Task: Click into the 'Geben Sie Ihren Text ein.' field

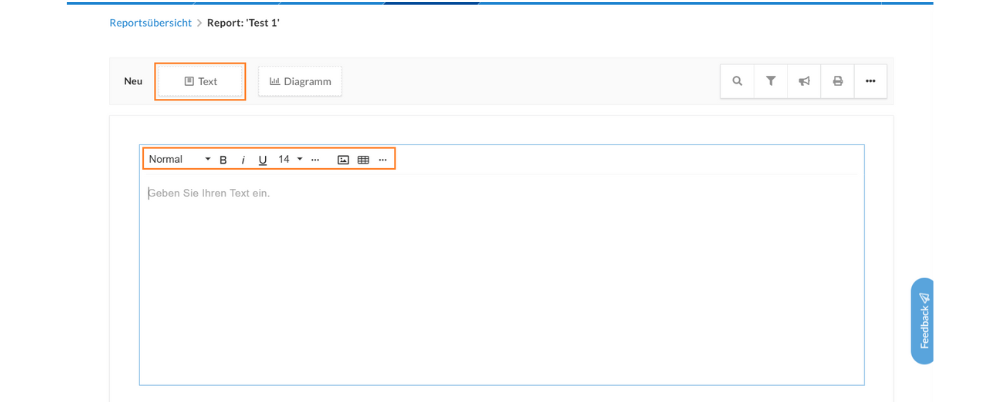Action: pyautogui.click(x=502, y=279)
